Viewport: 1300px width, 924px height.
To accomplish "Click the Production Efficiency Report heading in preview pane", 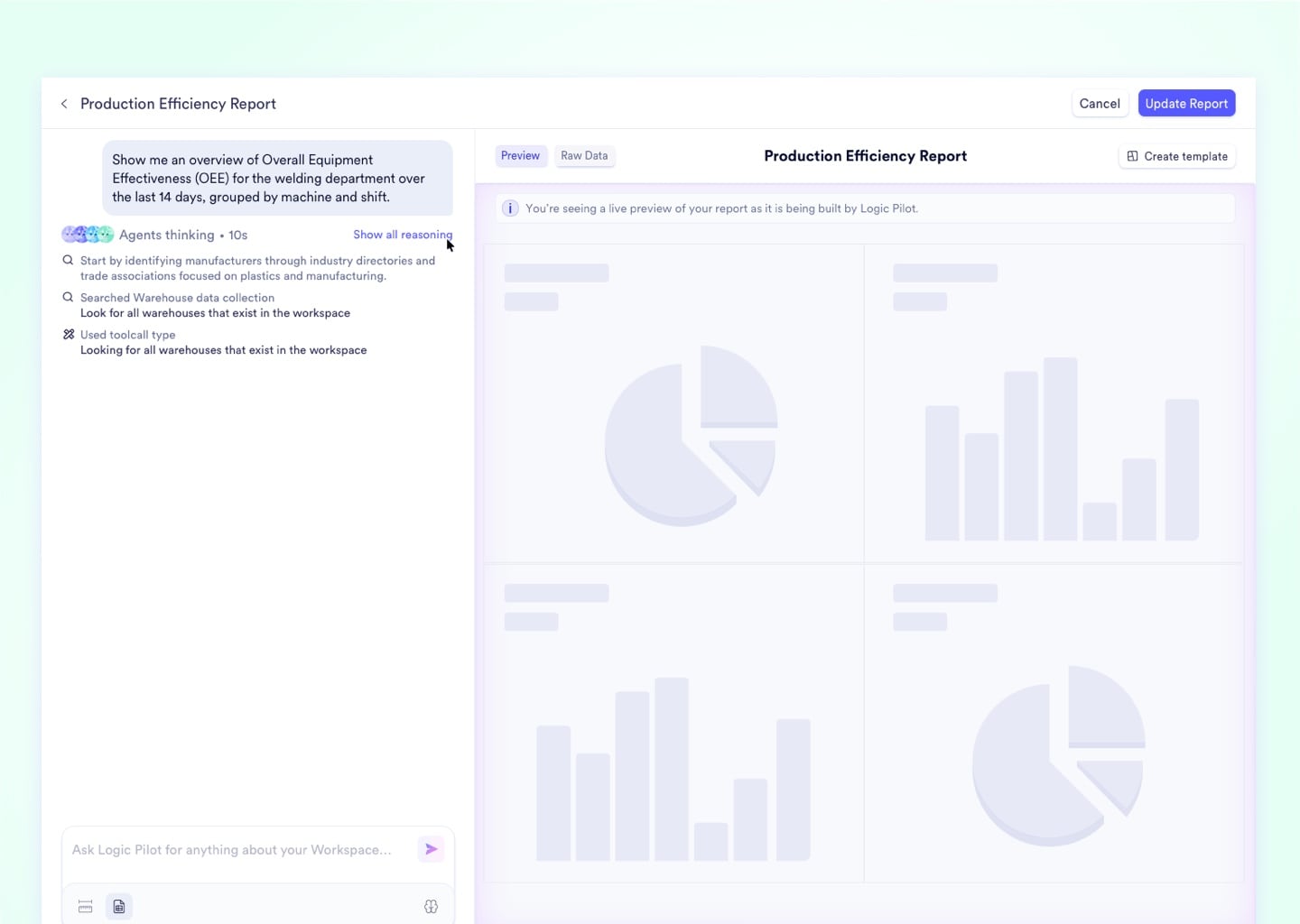I will pyautogui.click(x=865, y=156).
